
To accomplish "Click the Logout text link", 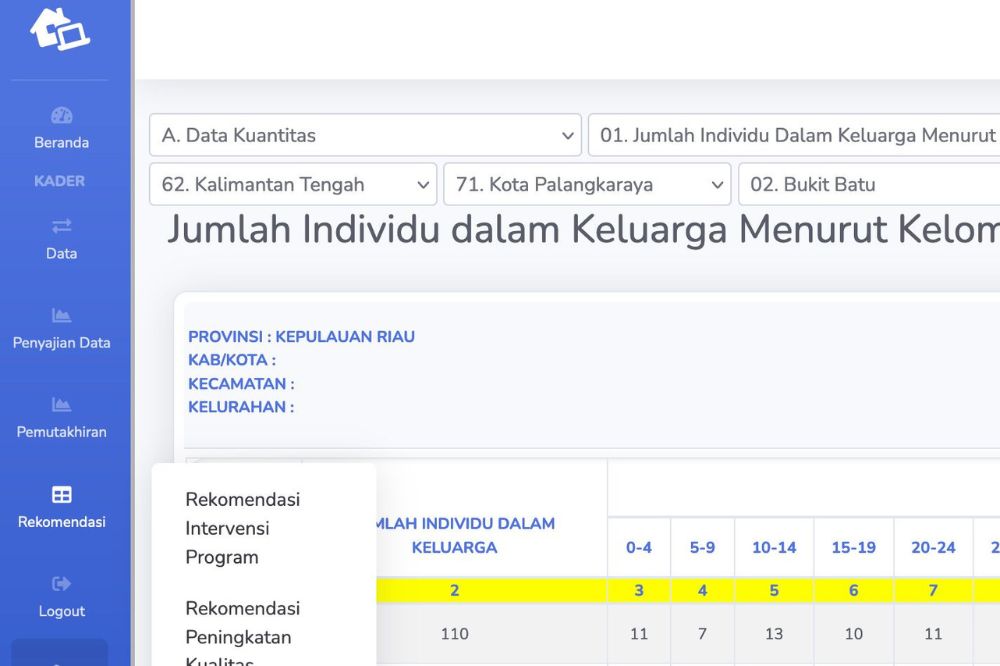I will [x=61, y=611].
